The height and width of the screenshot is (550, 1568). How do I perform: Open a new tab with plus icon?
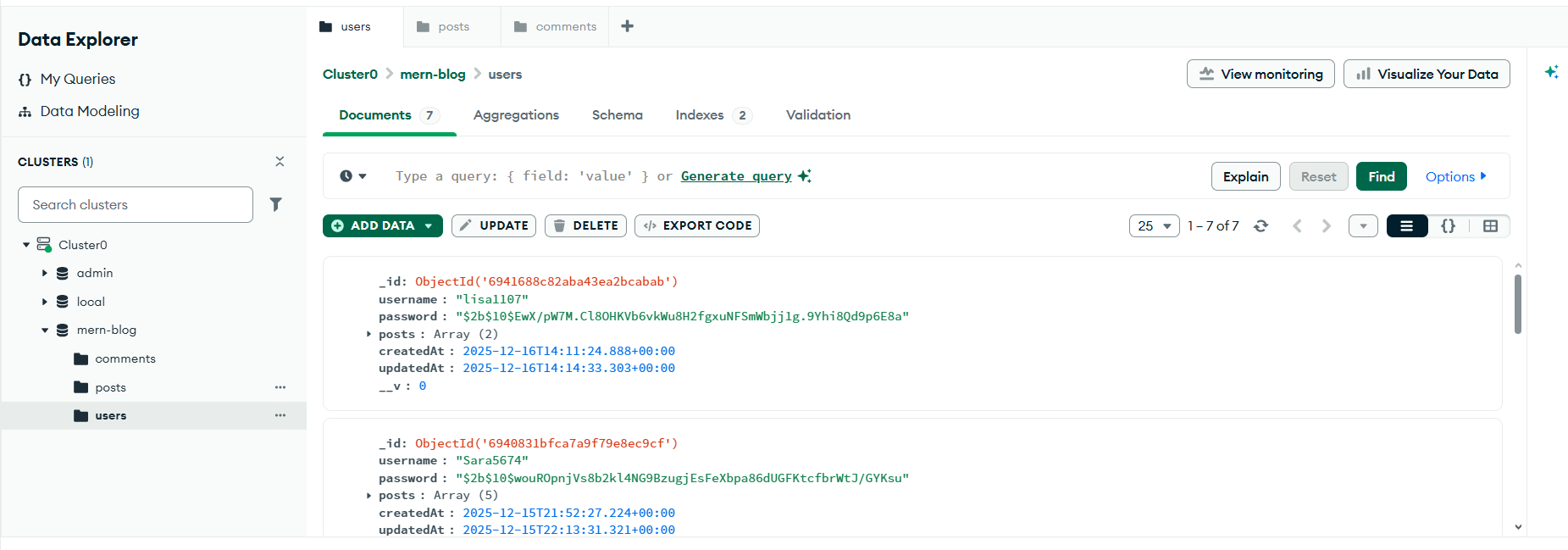point(628,26)
